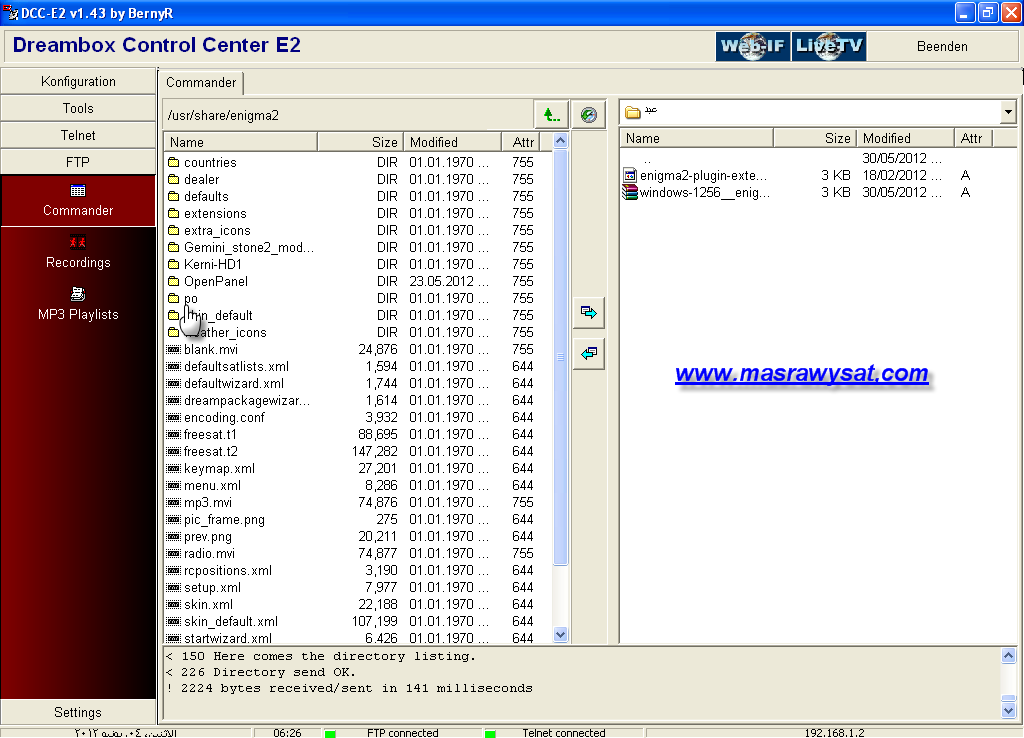
Task: Click the log panel scroll down arrow
Action: point(1008,710)
